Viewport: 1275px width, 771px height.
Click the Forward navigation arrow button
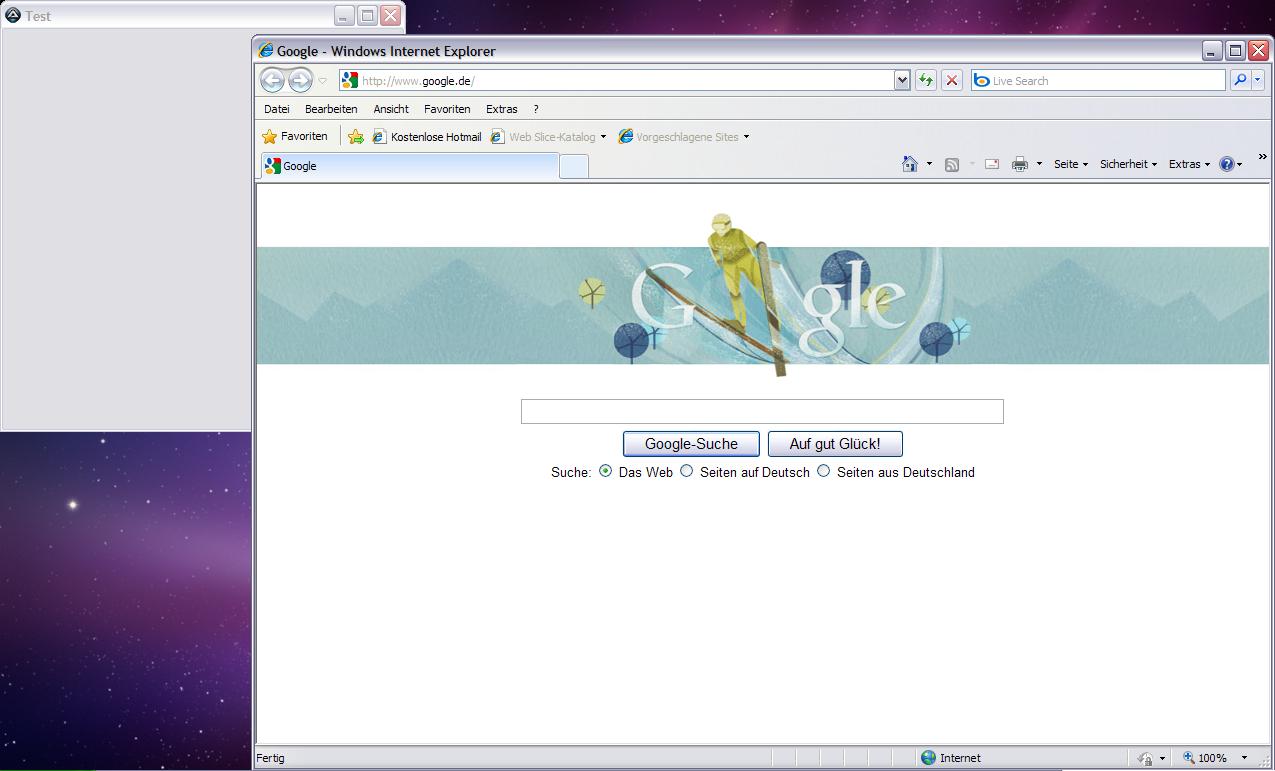300,80
